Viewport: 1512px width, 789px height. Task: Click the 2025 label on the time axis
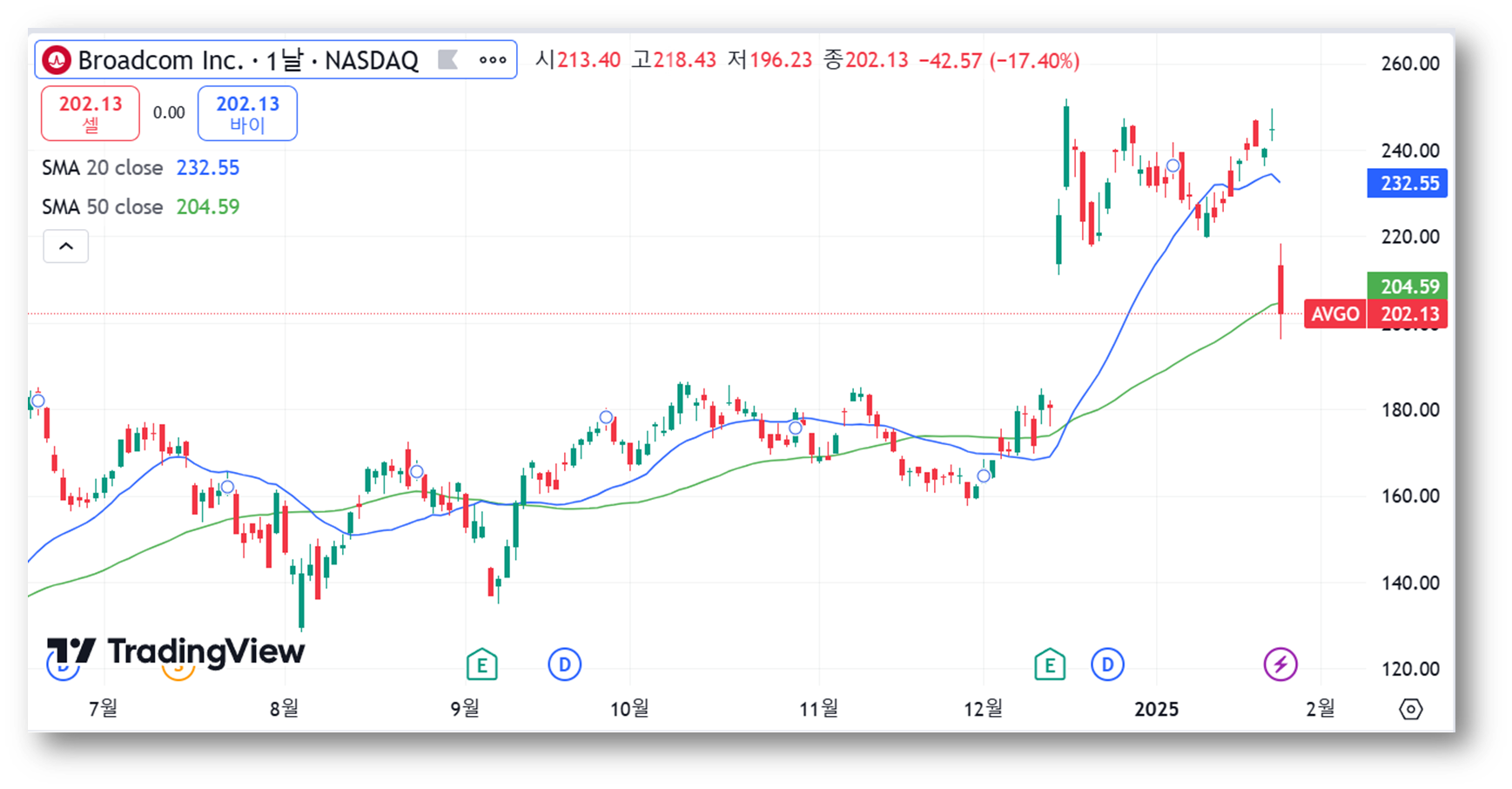(x=1156, y=709)
